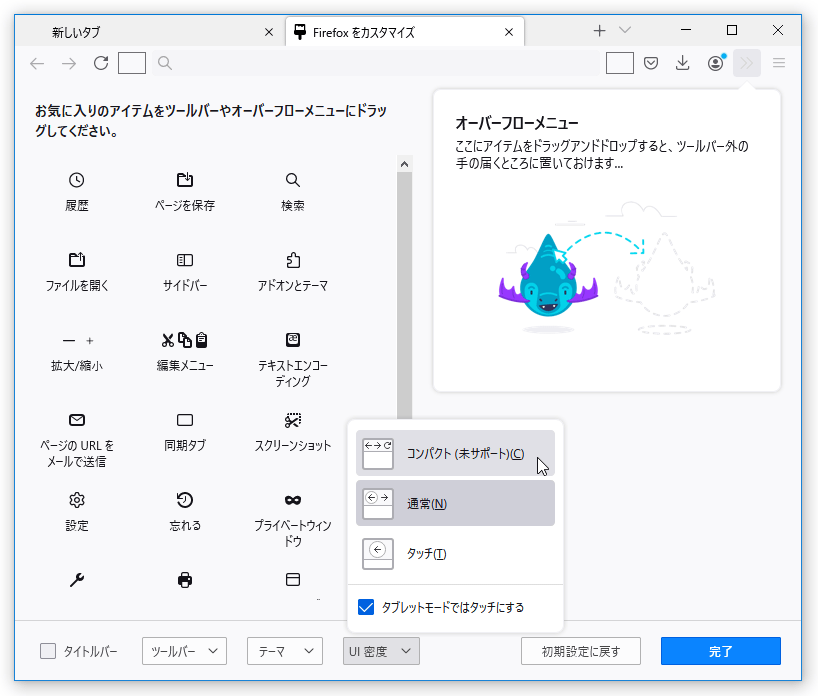Click the window-shaped icon beside the printer icon
Image resolution: width=818 pixels, height=696 pixels.
[x=293, y=580]
